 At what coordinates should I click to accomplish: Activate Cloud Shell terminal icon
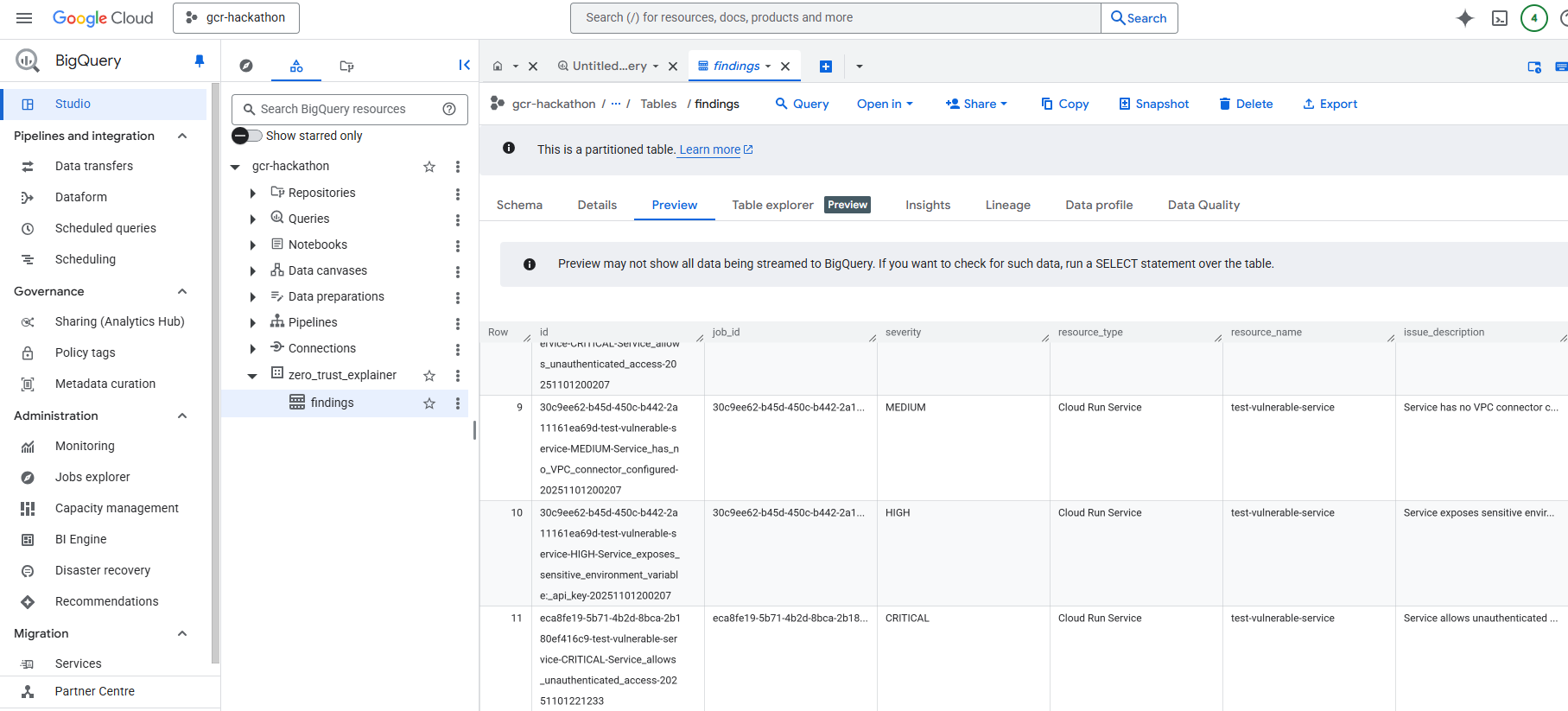[1500, 18]
